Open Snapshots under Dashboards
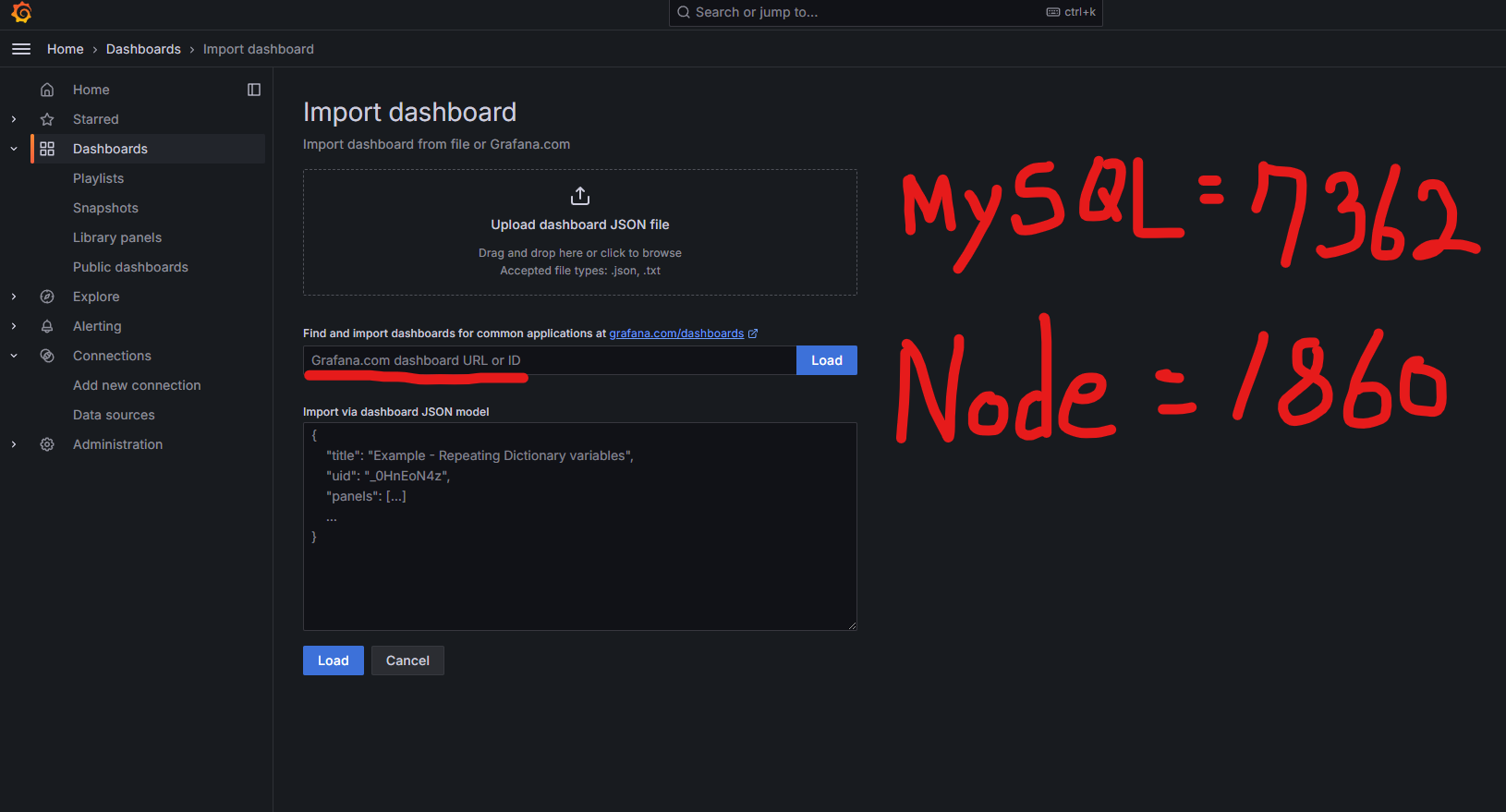 point(105,208)
